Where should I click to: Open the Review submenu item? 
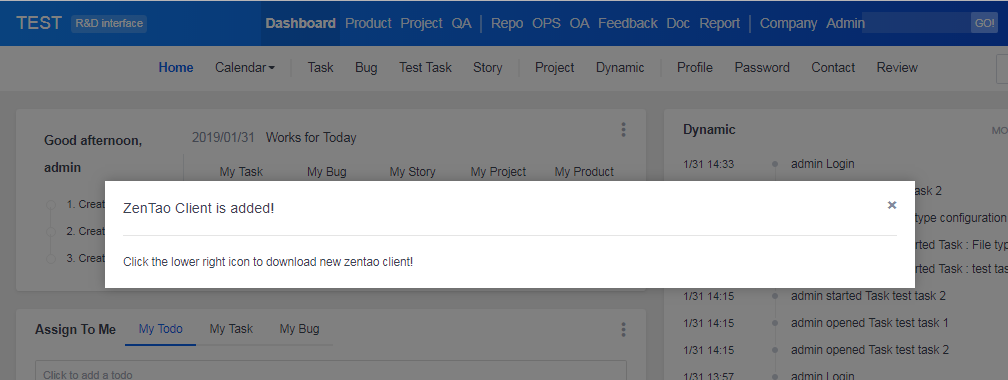pos(897,68)
